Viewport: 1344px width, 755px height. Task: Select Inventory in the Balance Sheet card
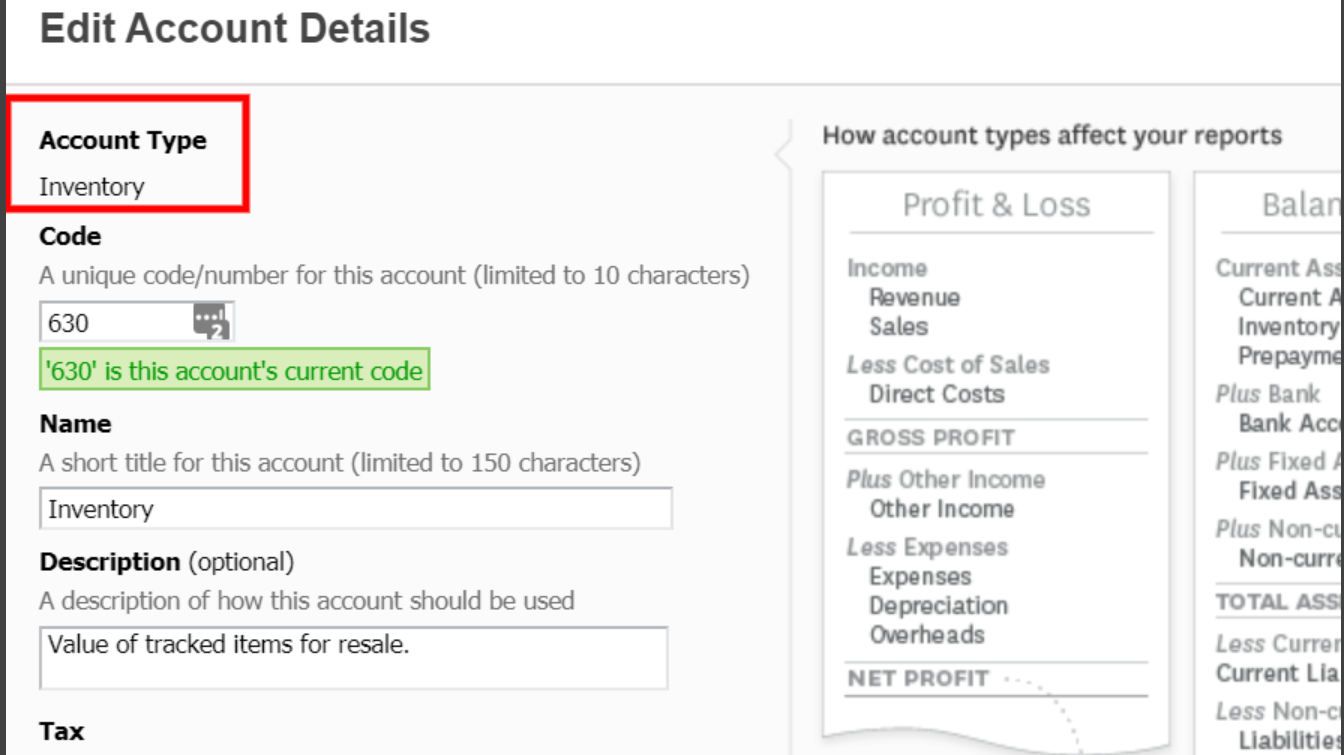pyautogui.click(x=1288, y=327)
